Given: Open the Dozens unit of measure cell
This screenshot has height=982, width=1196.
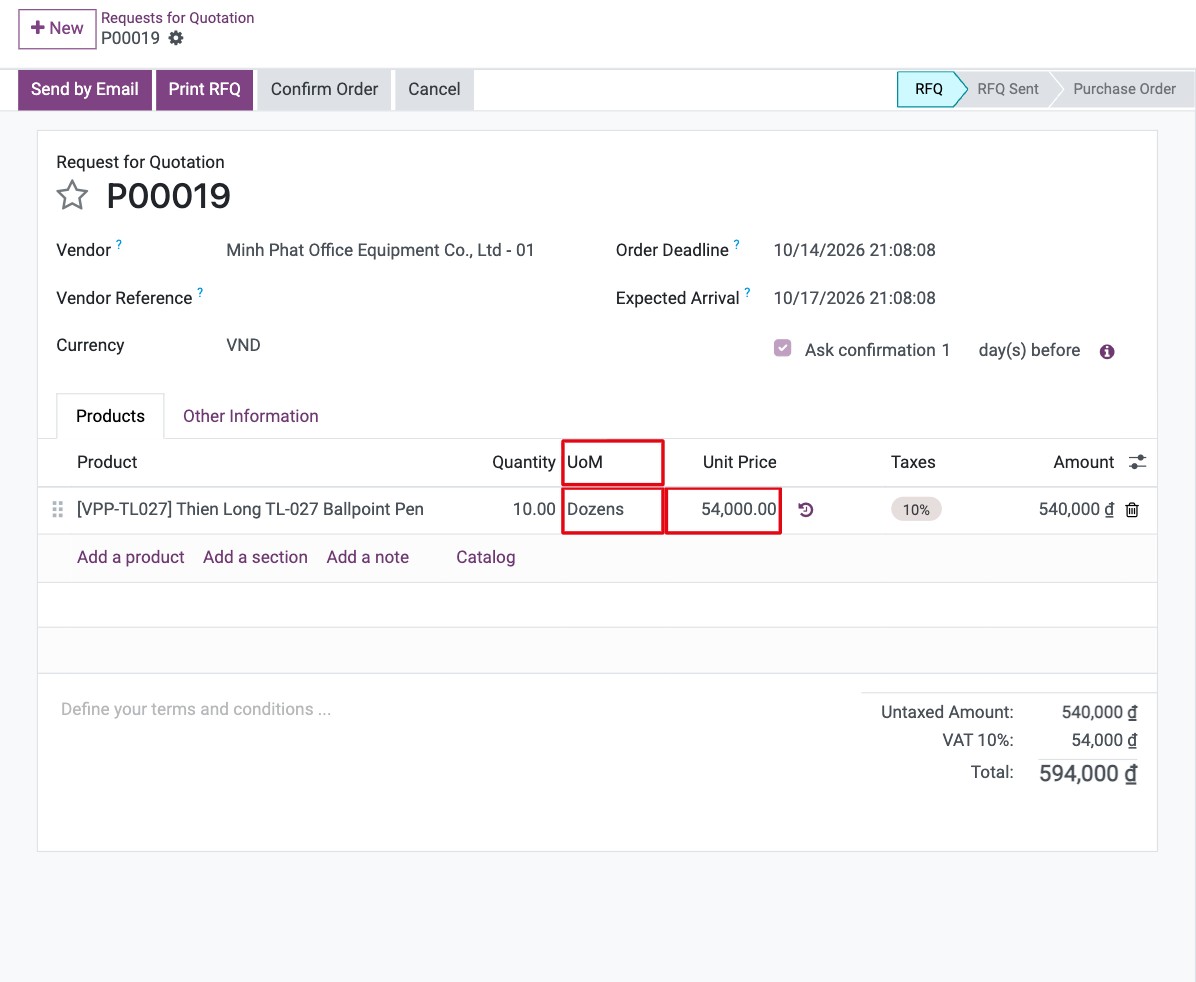Looking at the screenshot, I should (612, 510).
